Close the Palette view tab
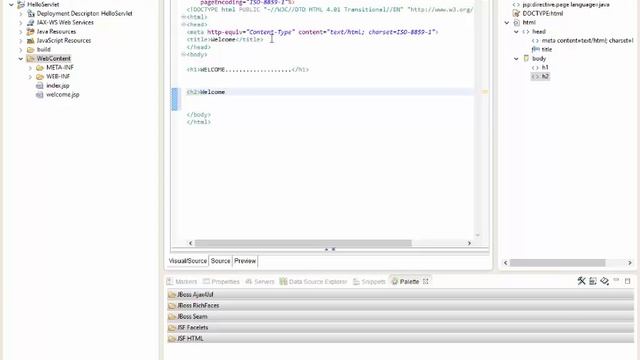The image size is (640, 360). tap(426, 281)
